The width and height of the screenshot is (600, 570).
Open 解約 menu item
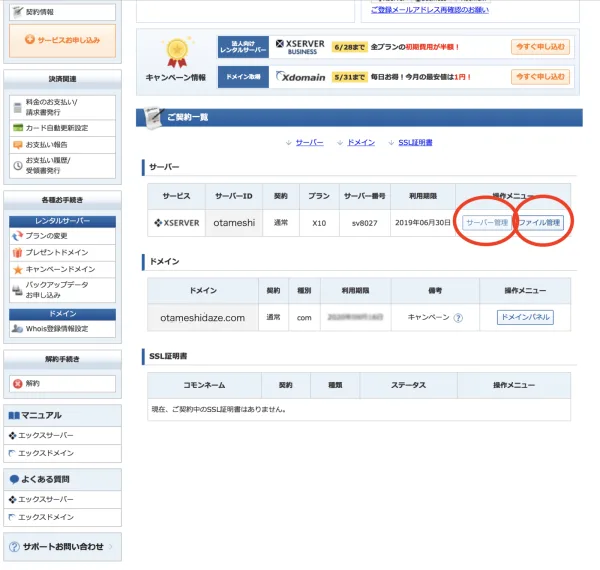click(62, 383)
